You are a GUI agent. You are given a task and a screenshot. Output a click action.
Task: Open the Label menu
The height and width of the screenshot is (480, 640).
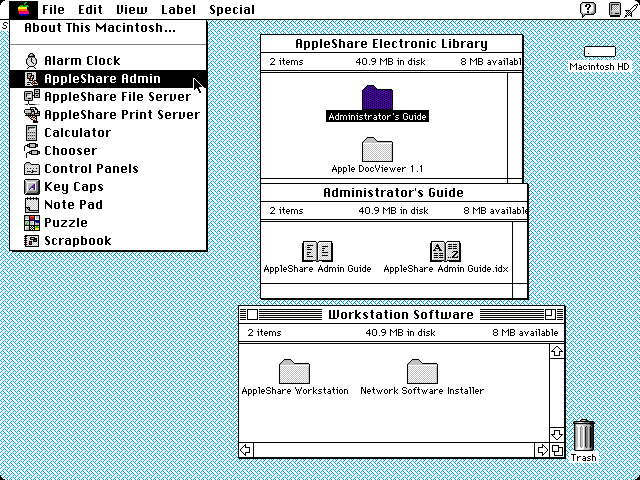[x=178, y=9]
